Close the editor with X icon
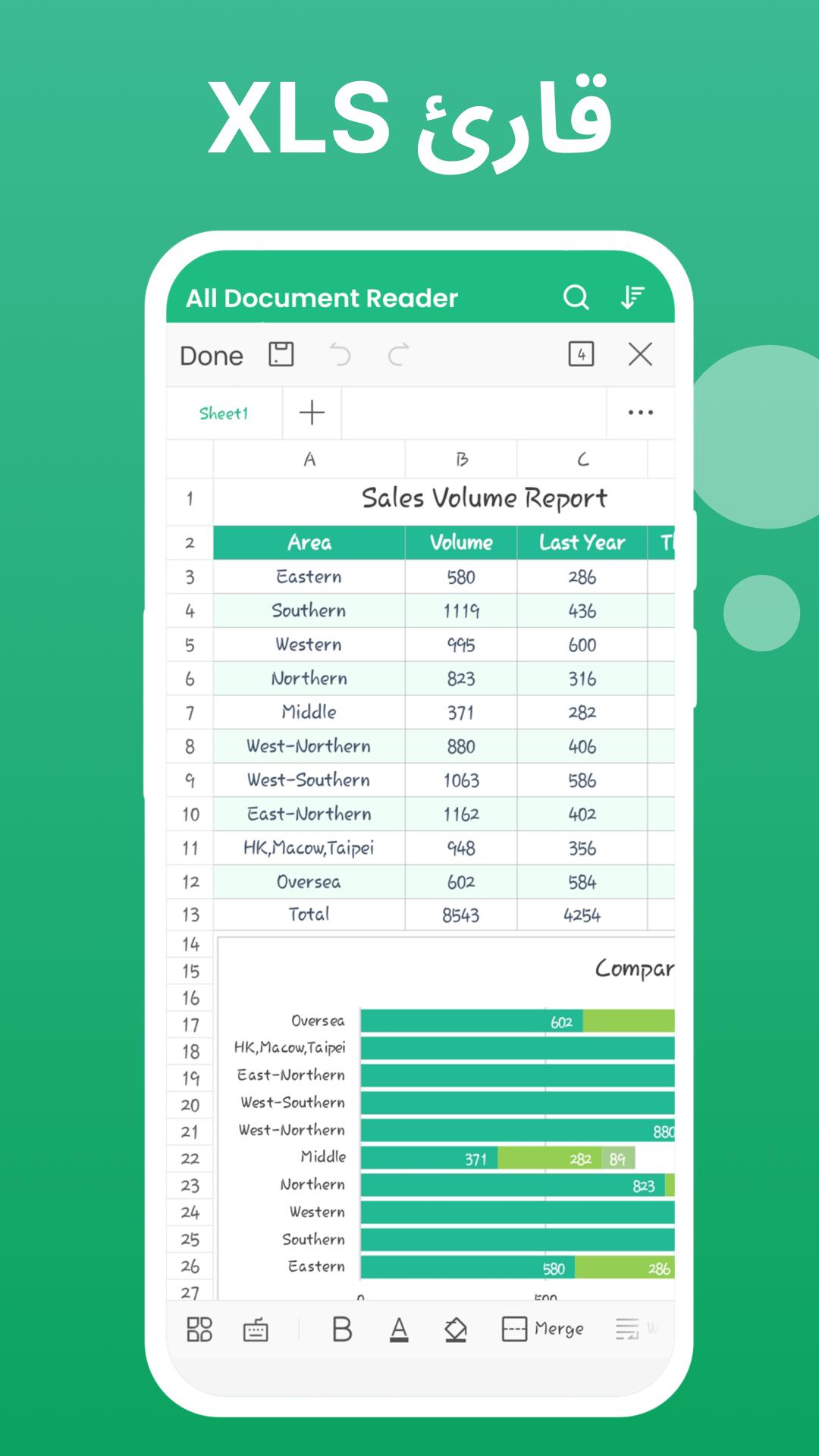This screenshot has height=1456, width=819. 640,354
